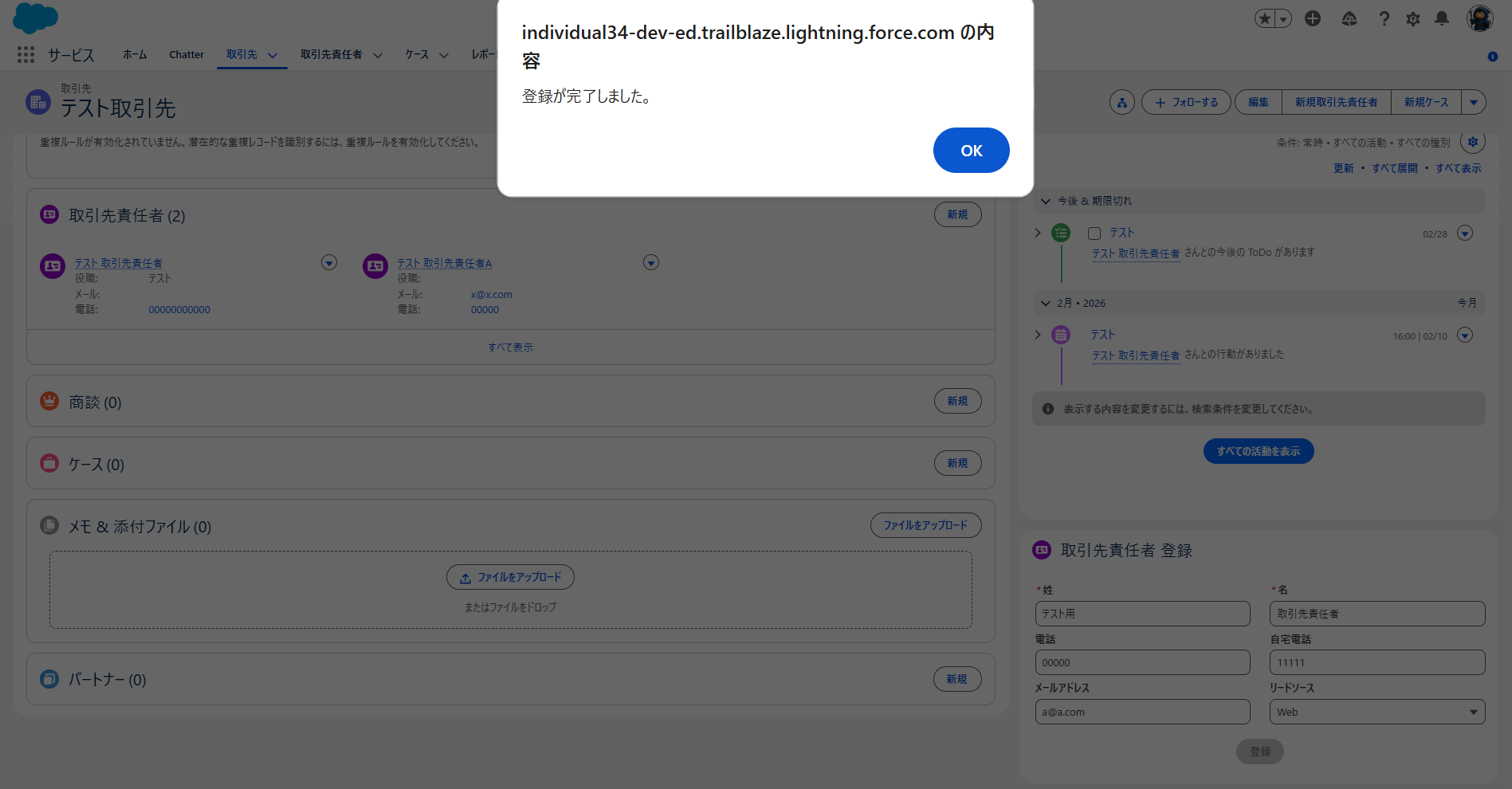Open the x@x.com email link

(491, 295)
